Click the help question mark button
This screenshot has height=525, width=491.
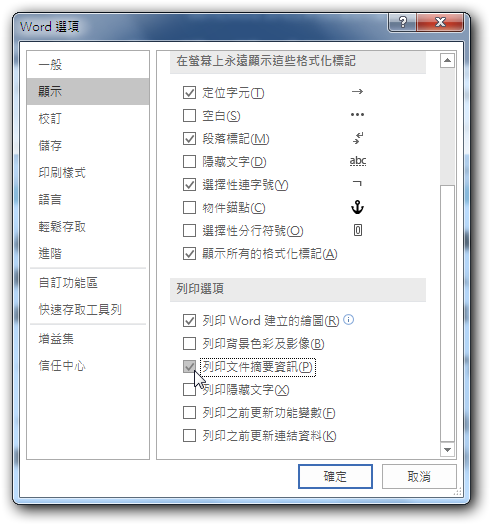point(402,23)
